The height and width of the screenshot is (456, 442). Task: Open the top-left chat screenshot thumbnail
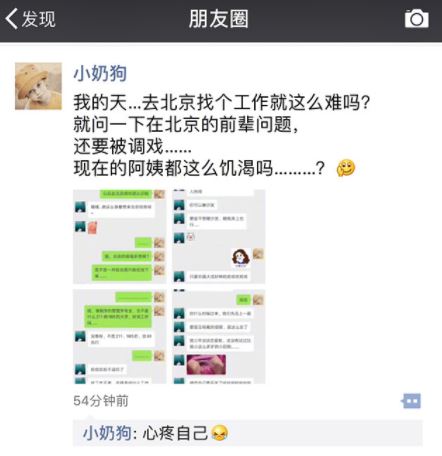[120, 236]
